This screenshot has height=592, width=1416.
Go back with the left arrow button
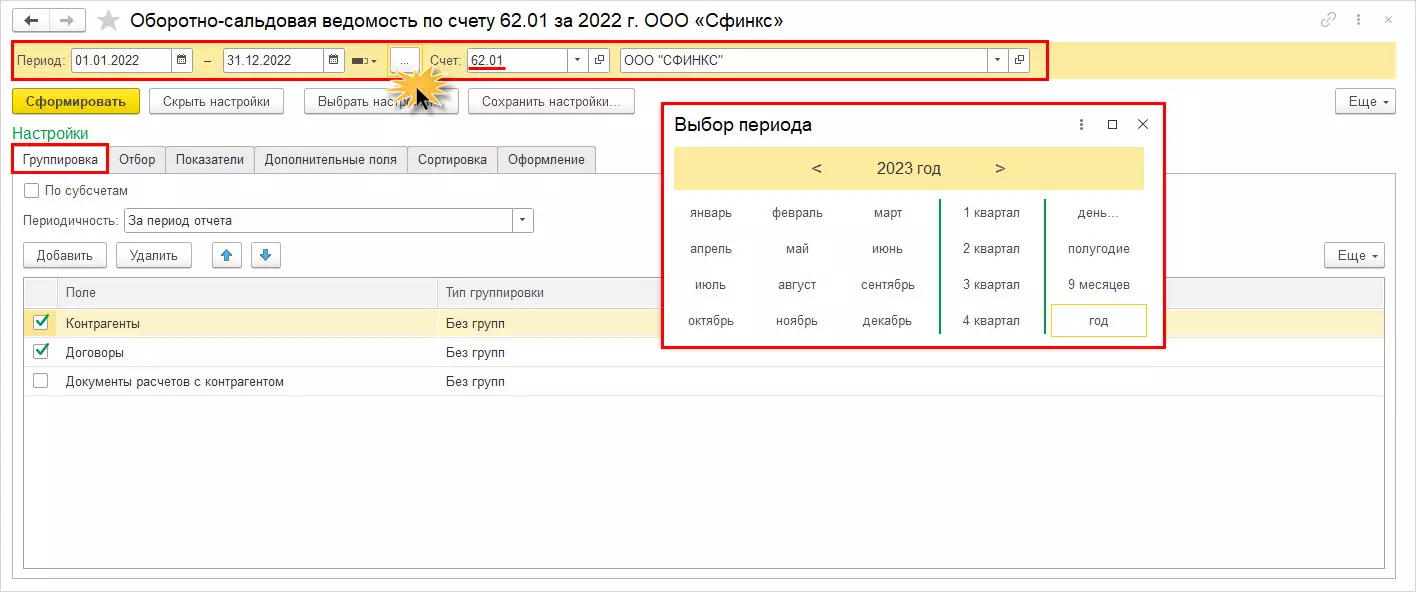point(30,20)
